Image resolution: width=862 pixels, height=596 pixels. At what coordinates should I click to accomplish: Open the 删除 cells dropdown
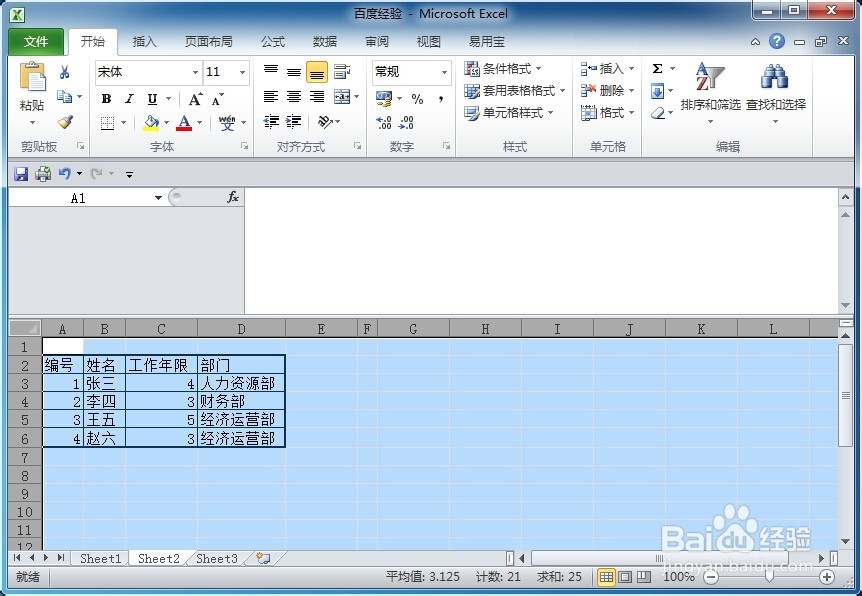pos(607,91)
